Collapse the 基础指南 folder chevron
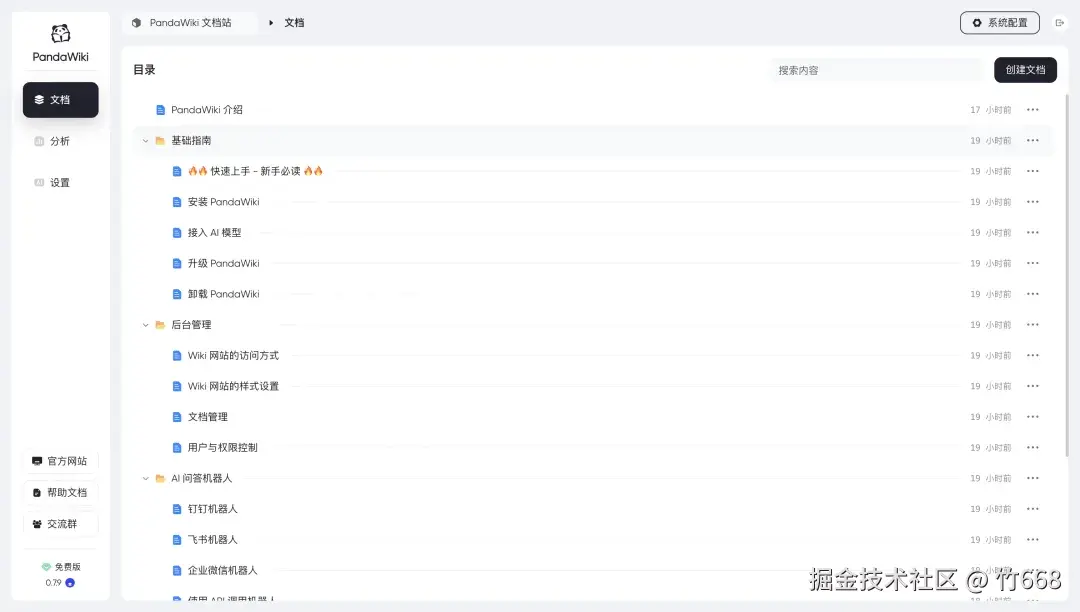 coord(145,140)
